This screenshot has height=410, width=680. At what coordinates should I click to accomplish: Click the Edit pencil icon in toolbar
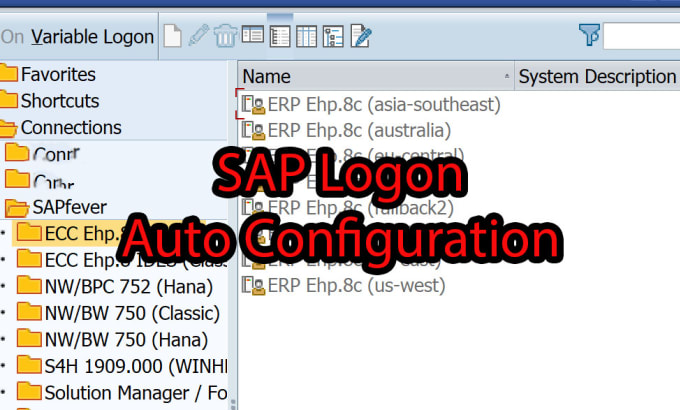[x=199, y=35]
